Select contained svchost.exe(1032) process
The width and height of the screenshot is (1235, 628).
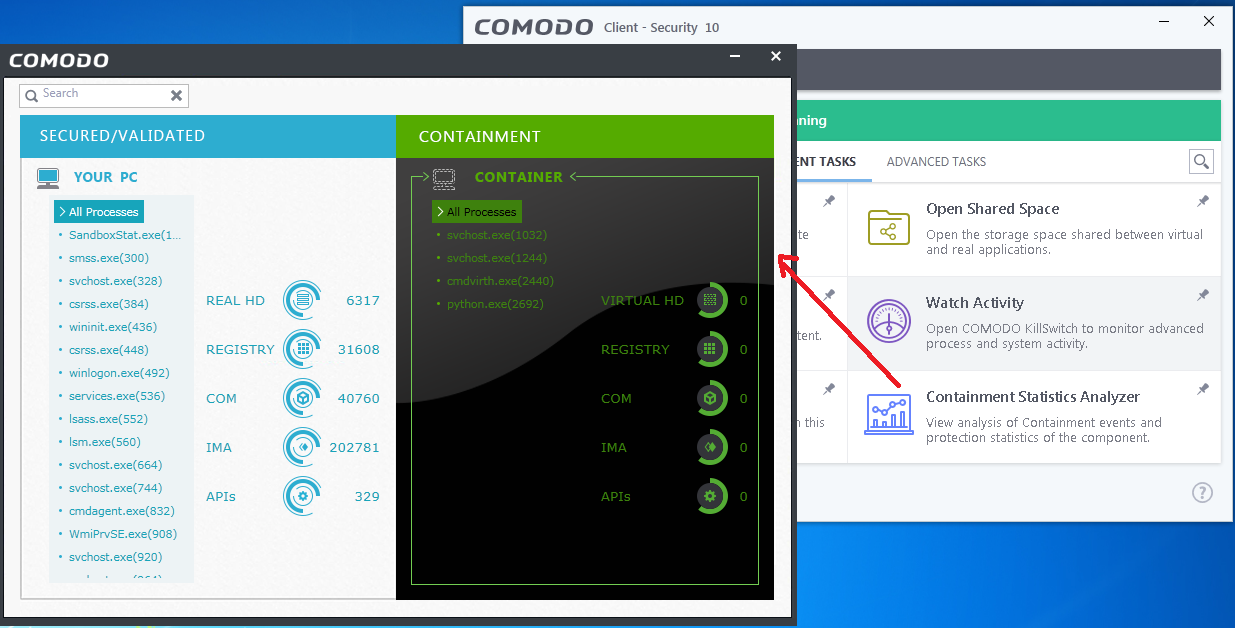(x=497, y=235)
